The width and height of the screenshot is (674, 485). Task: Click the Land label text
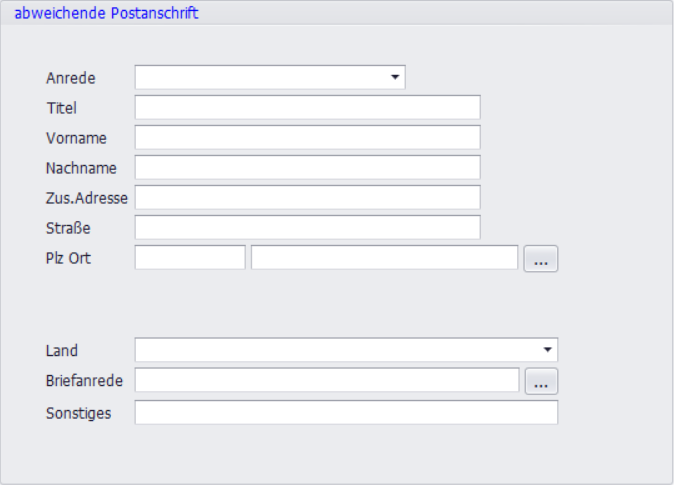pos(62,351)
